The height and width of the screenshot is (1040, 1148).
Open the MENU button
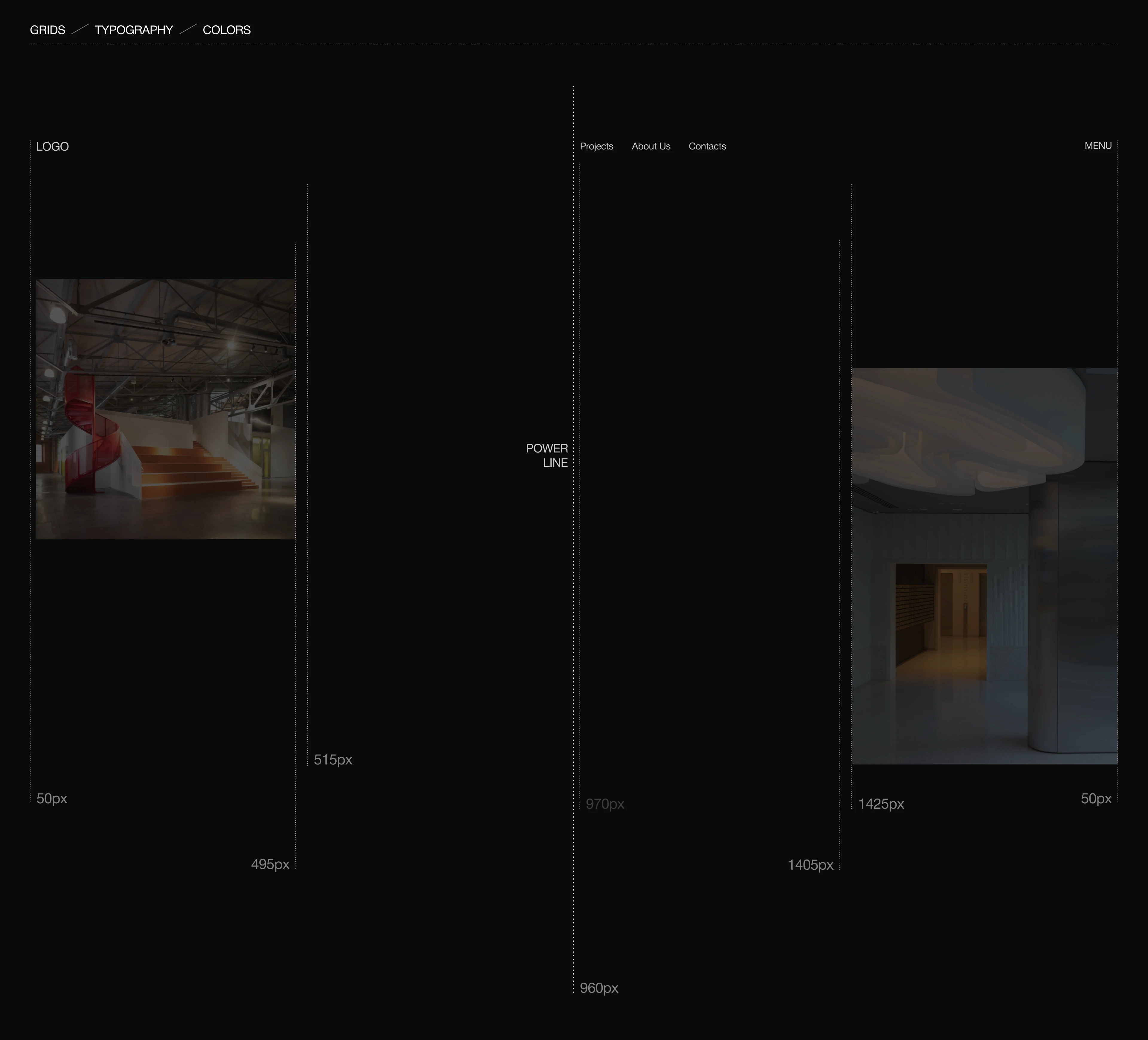pyautogui.click(x=1098, y=146)
